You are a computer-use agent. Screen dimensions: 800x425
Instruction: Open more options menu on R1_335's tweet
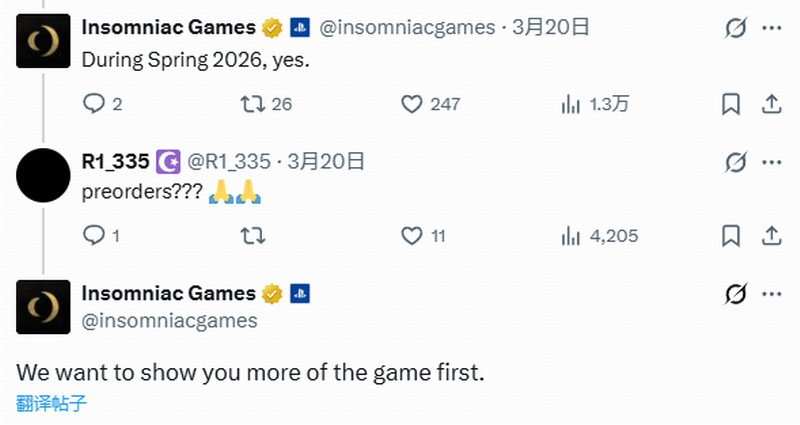tap(771, 161)
